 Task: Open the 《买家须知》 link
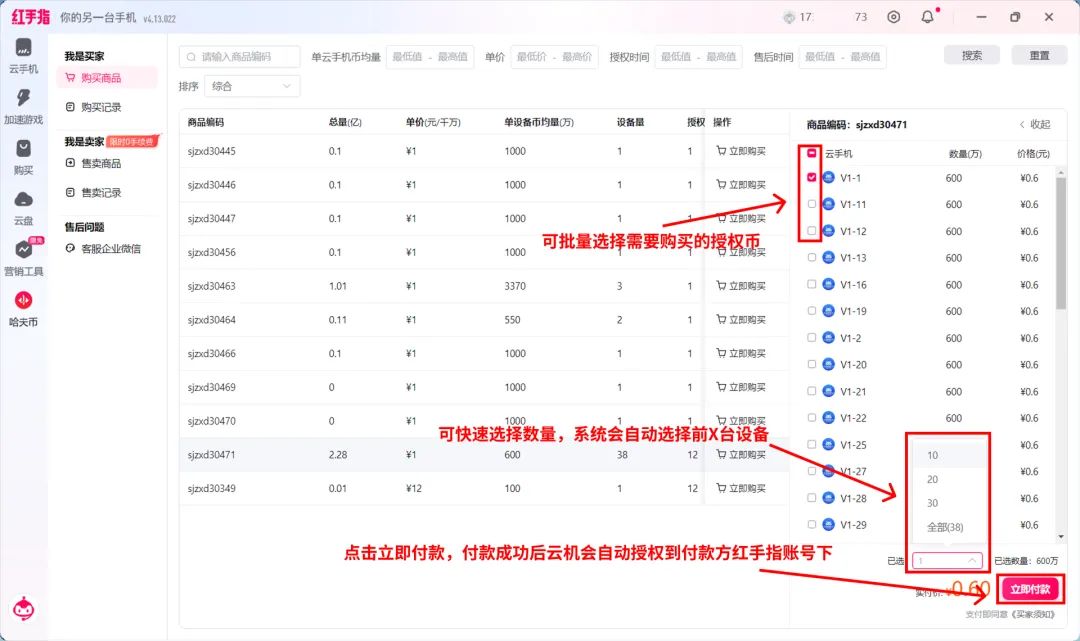[1031, 614]
